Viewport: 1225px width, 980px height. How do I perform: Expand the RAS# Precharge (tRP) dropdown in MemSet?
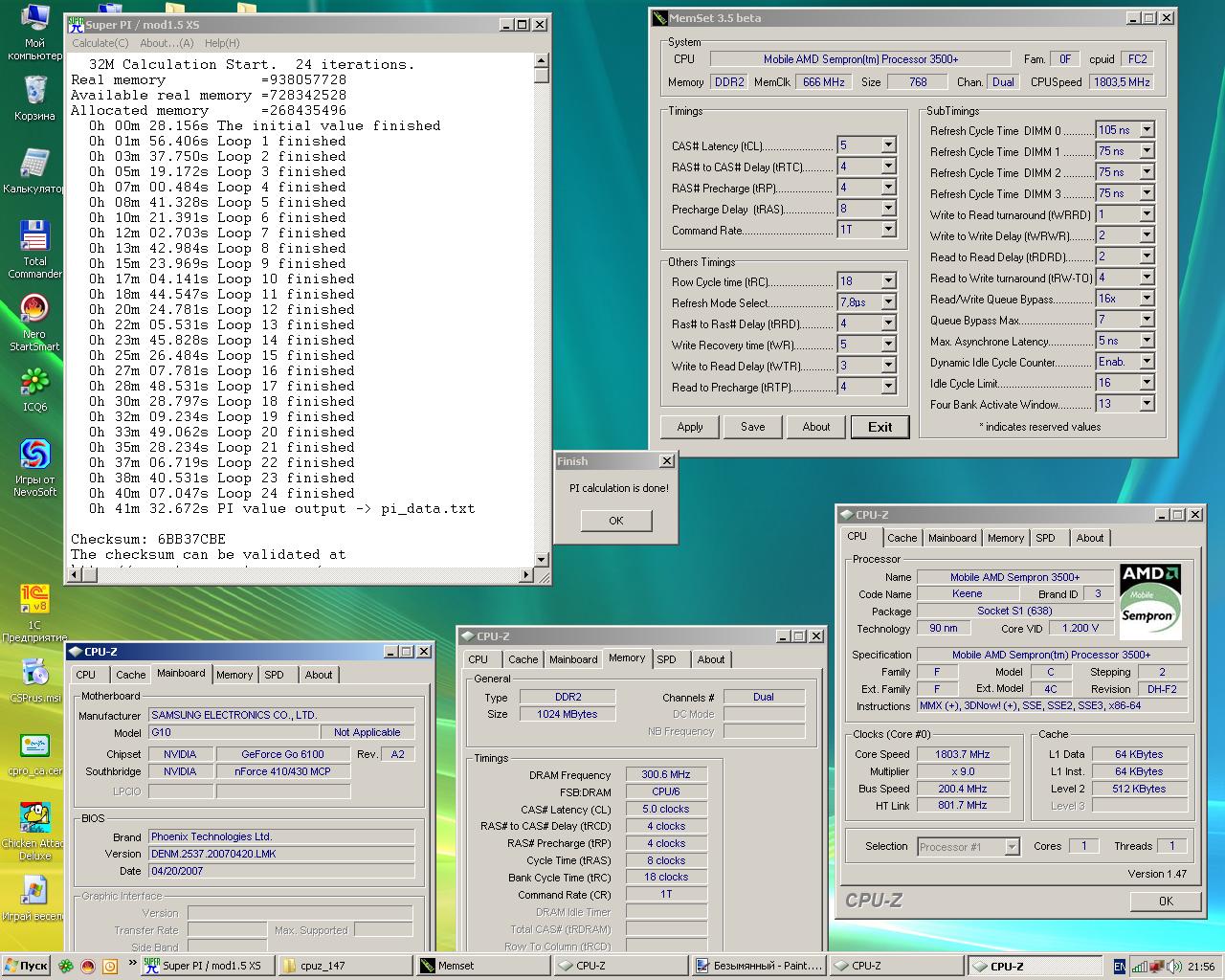click(888, 188)
